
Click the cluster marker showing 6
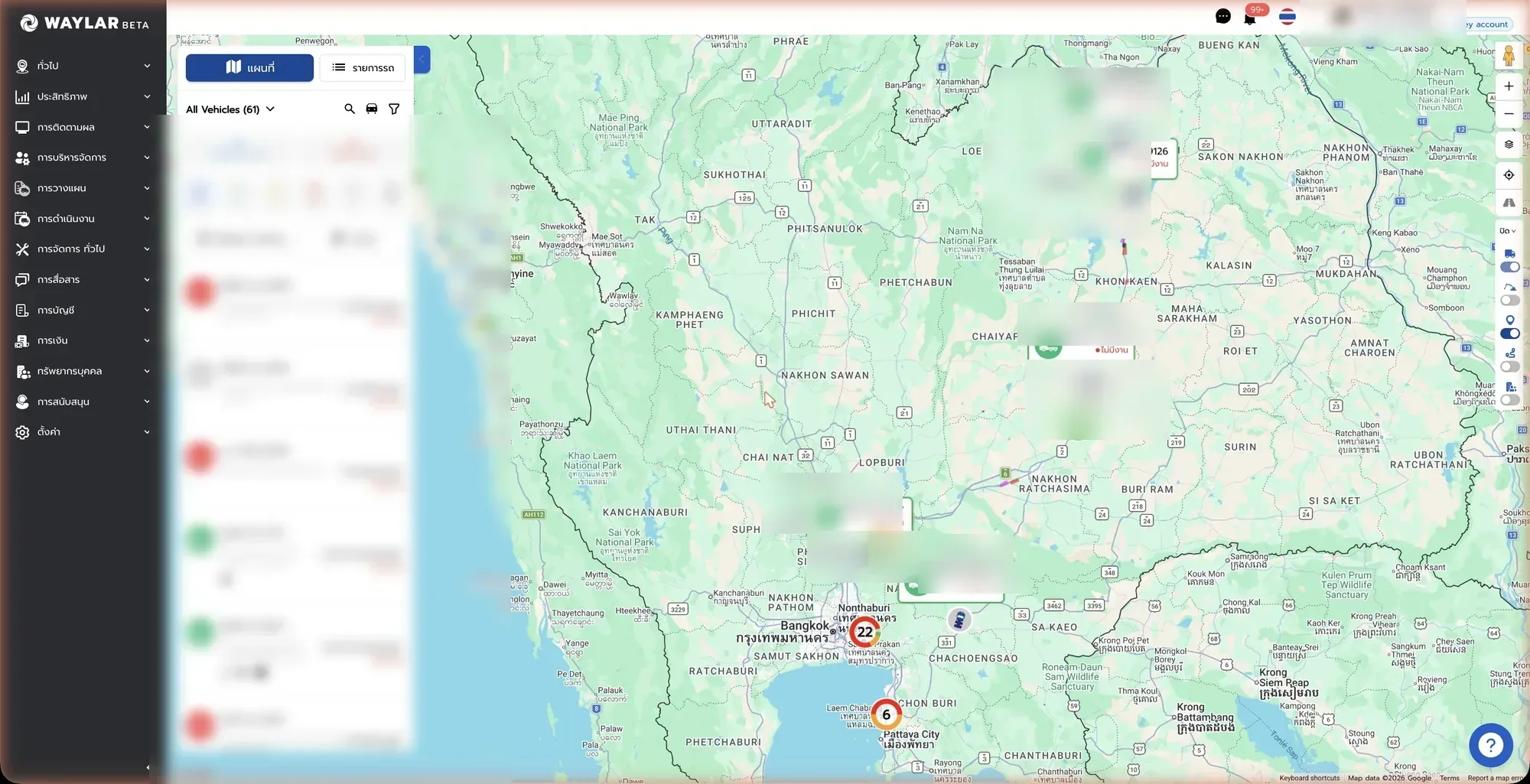click(886, 715)
